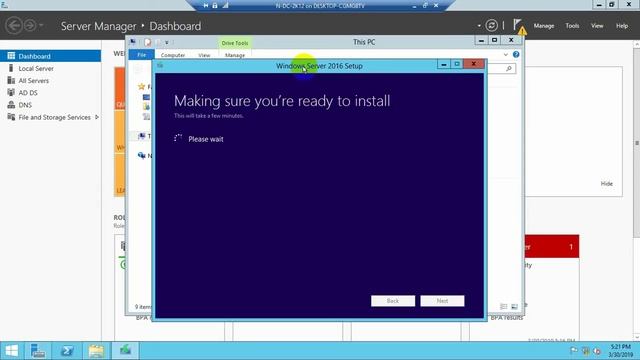Switch to details view icon in This PC
The height and width of the screenshot is (360, 640).
tap(504, 307)
